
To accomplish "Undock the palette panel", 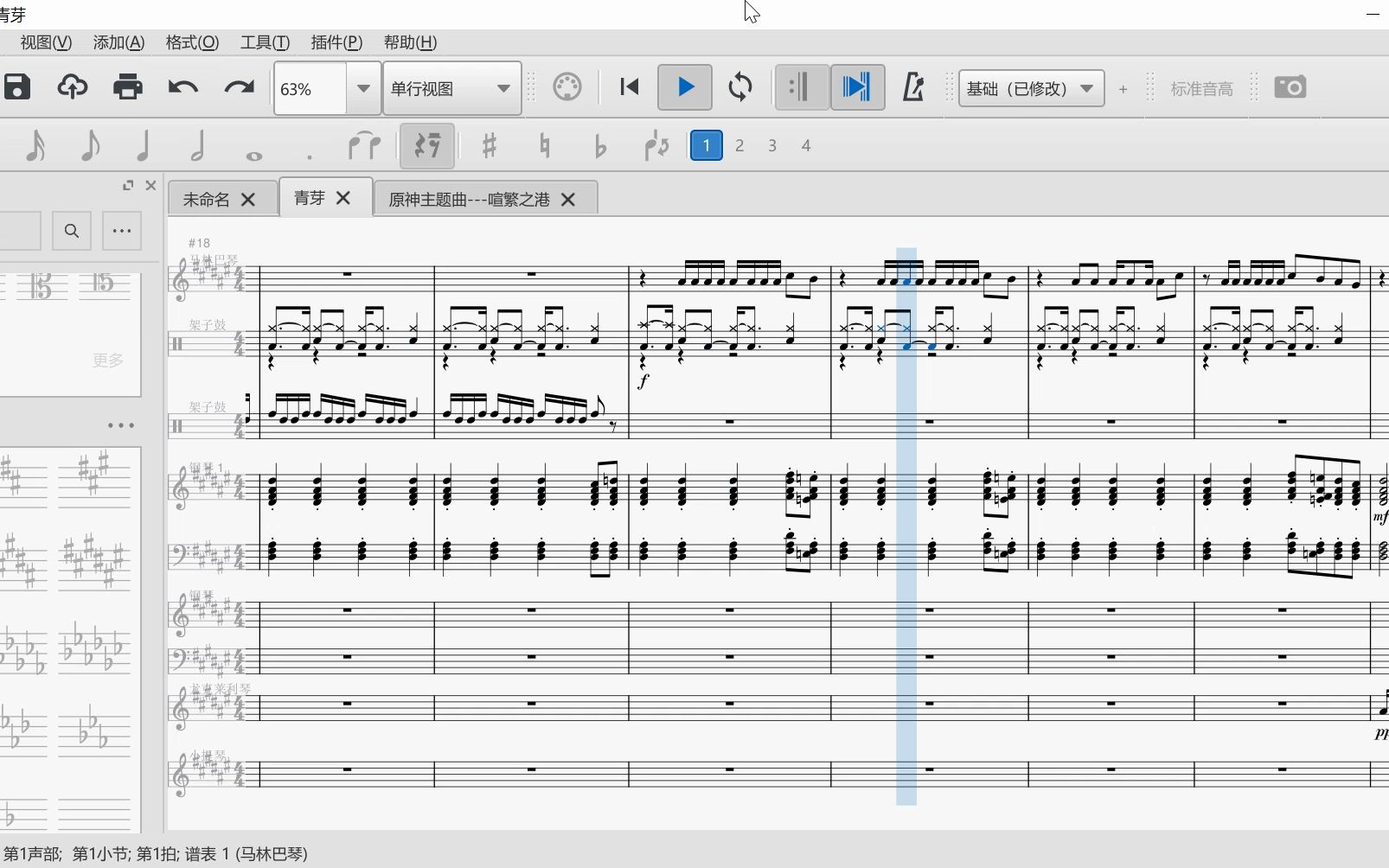I will 128,185.
